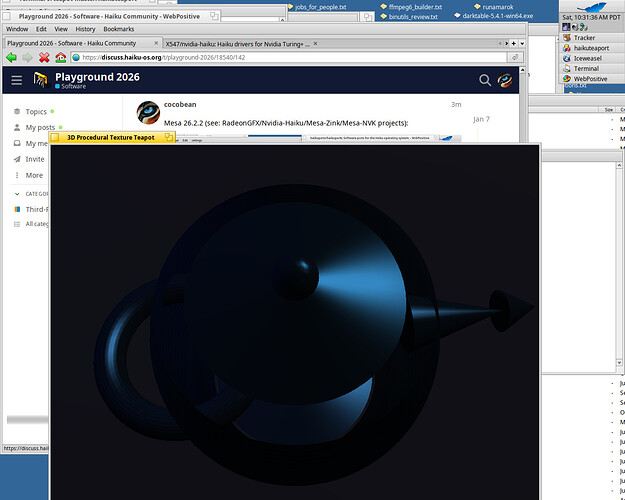Select darktable-5.4.1-win64.exe on desktop

(x=494, y=16)
